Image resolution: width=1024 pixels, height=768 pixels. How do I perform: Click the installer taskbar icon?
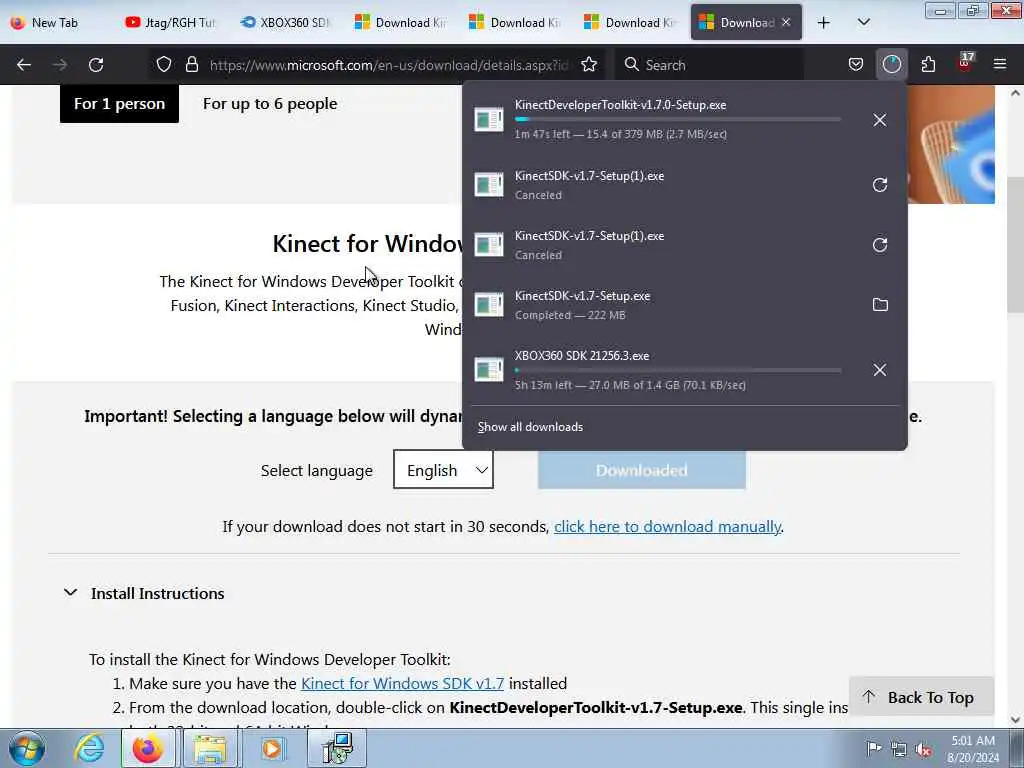tap(338, 748)
